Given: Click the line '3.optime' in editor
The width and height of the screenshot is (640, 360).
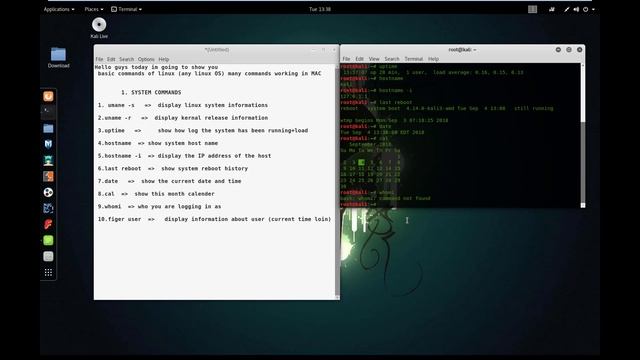Looking at the screenshot, I should (203, 131).
